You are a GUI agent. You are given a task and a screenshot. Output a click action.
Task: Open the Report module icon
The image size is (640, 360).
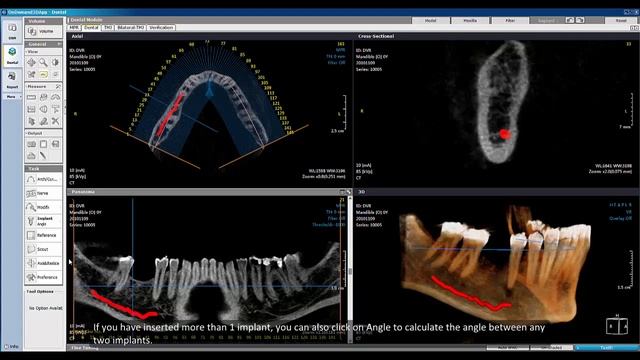(x=12, y=80)
